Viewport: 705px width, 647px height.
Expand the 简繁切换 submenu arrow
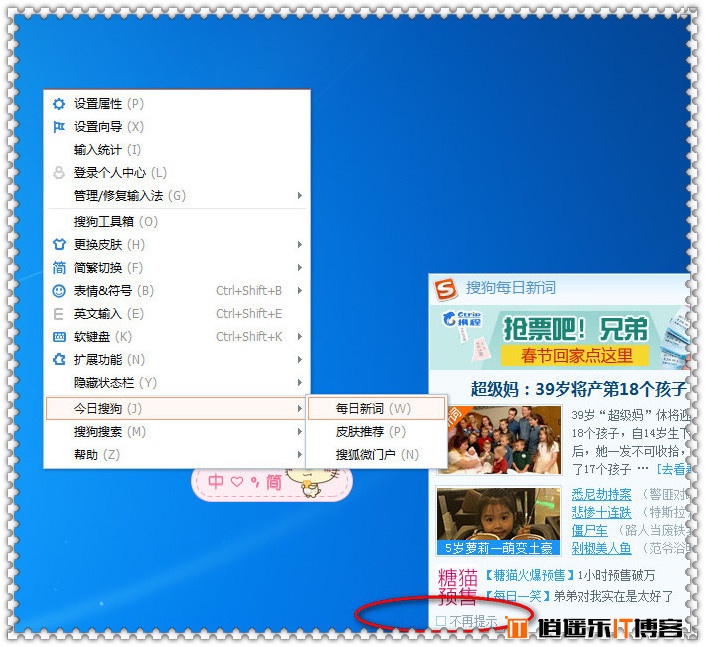299,268
